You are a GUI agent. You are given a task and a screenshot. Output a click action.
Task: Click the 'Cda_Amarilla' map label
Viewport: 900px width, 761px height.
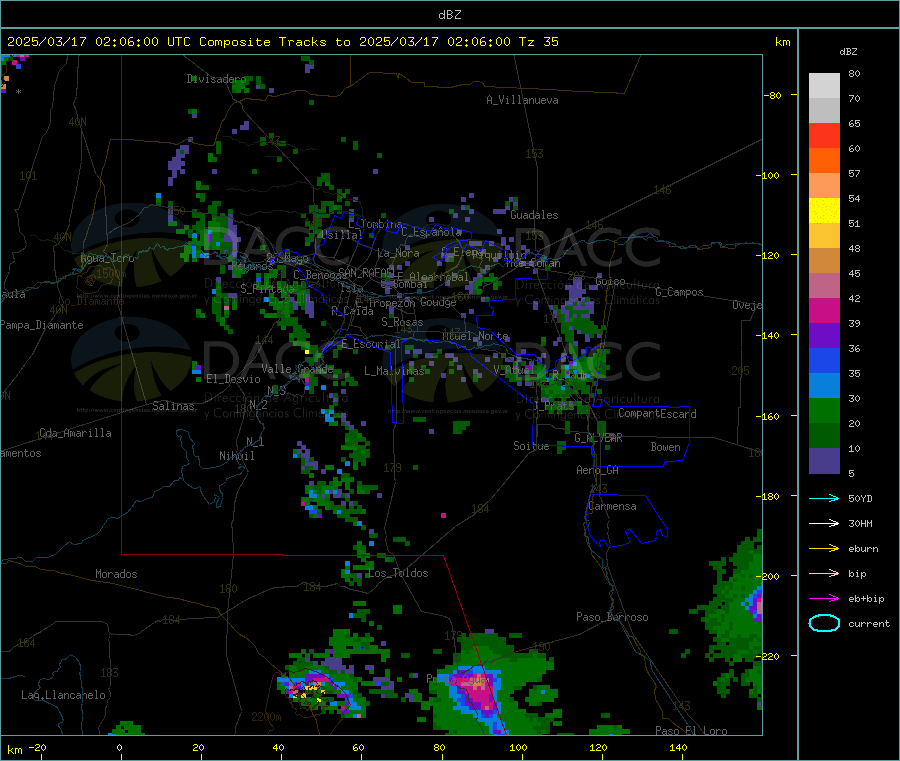coord(75,433)
